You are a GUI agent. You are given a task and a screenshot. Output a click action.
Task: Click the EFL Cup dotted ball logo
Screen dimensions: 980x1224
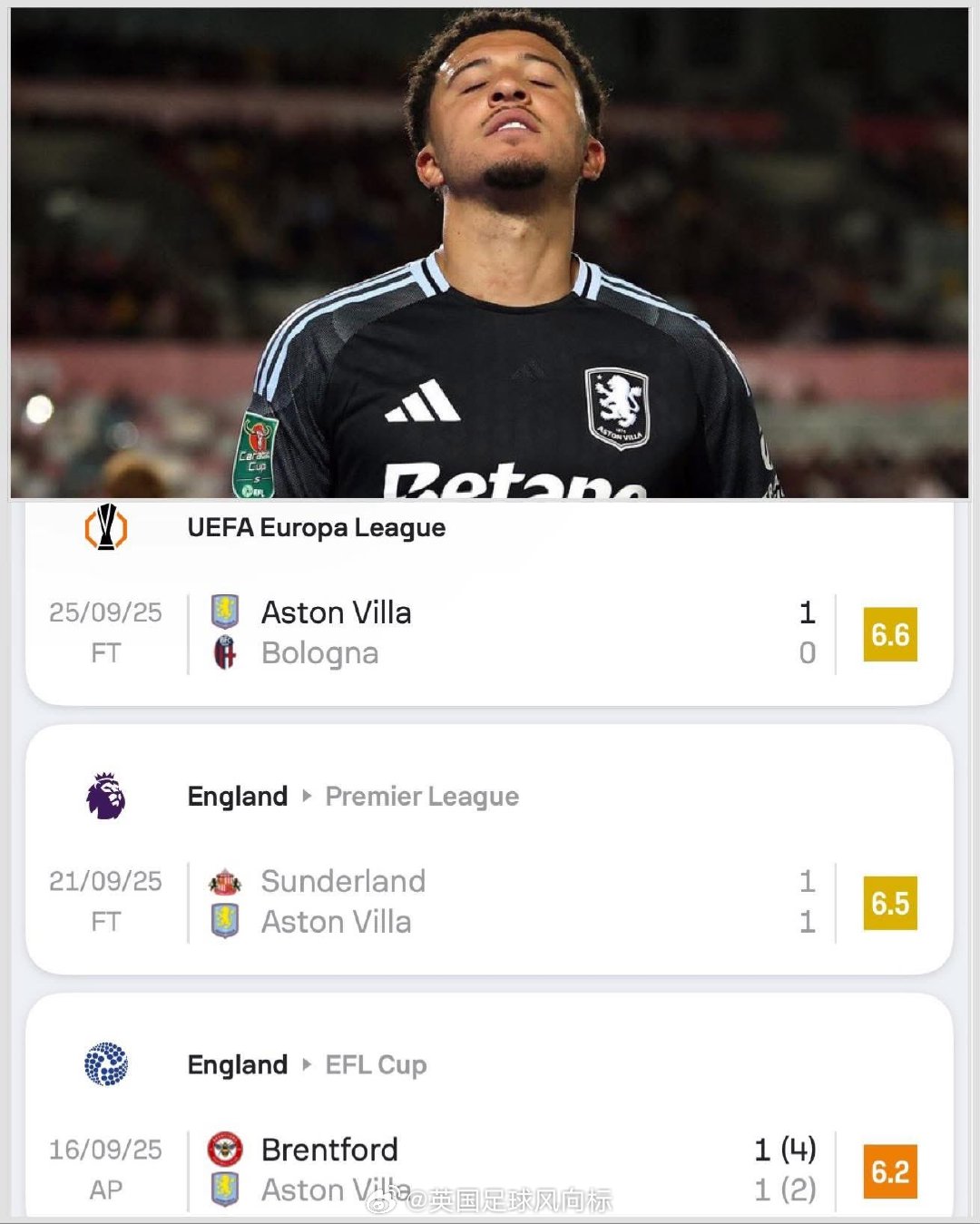[106, 1064]
